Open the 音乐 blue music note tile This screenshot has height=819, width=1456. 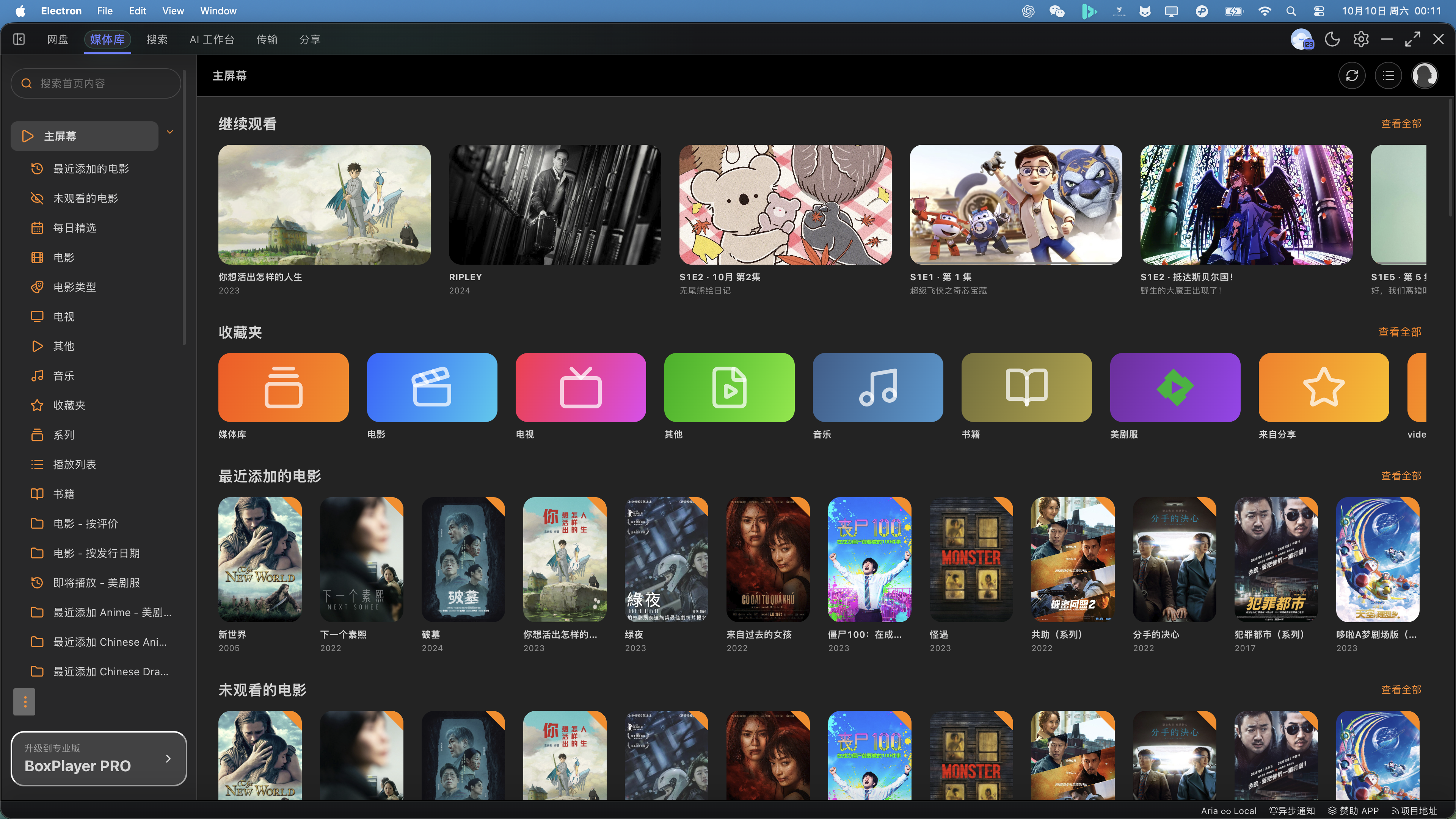pos(878,387)
